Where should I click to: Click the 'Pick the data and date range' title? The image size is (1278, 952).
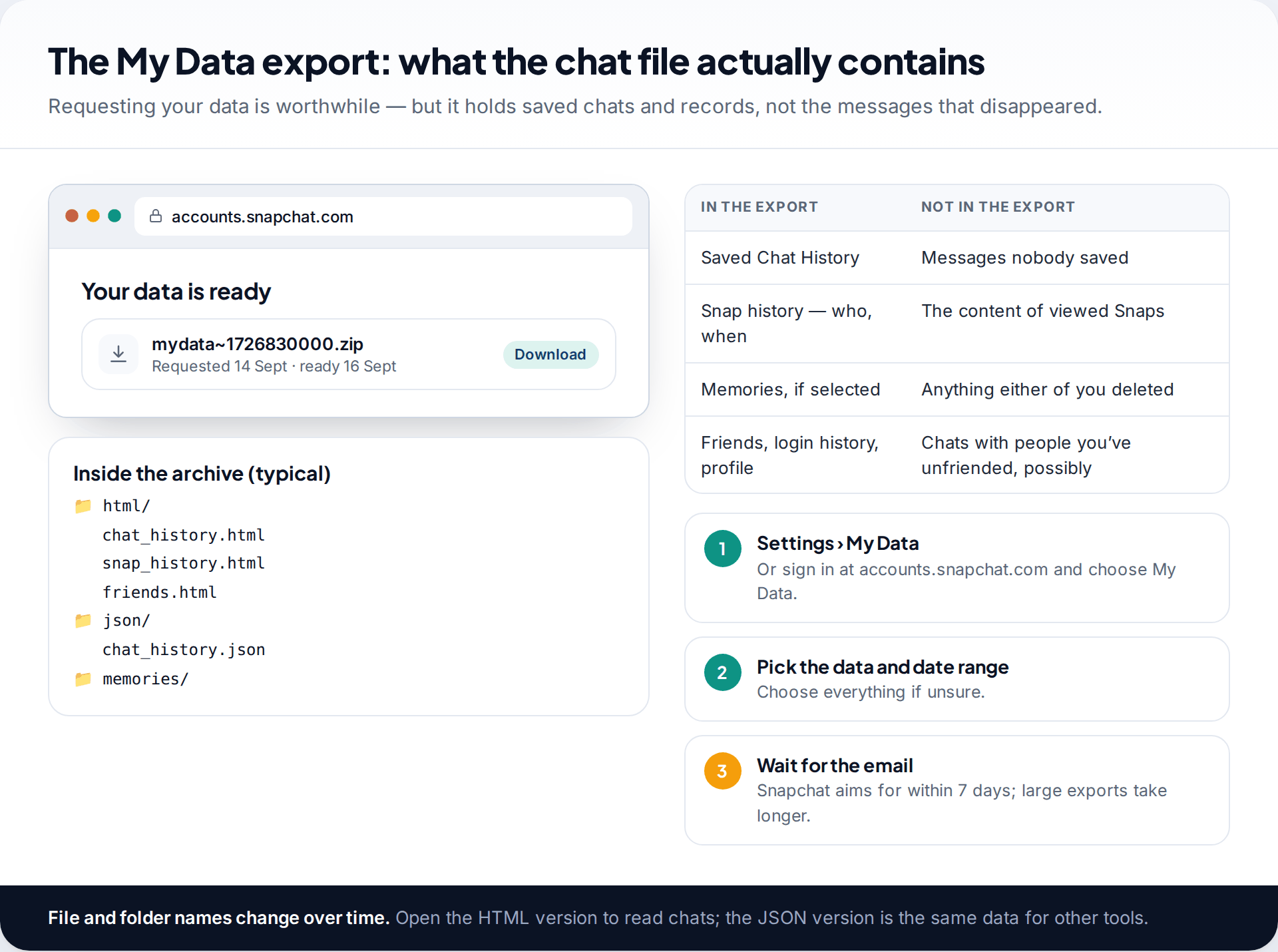883,667
